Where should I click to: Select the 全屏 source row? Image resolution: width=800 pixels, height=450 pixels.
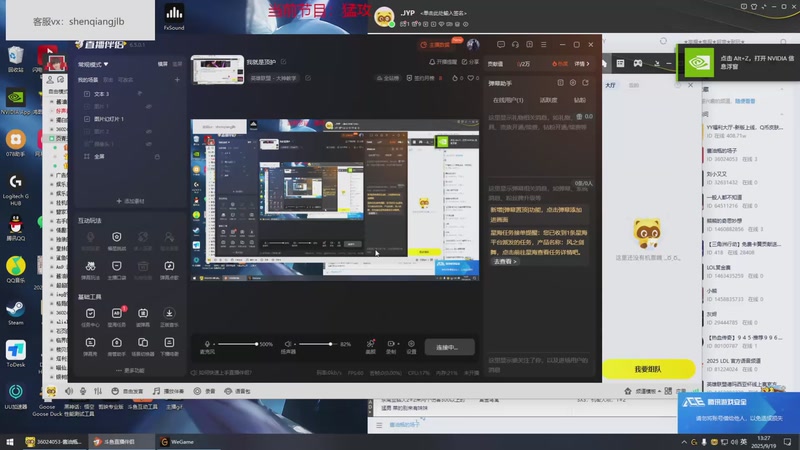[x=130, y=157]
